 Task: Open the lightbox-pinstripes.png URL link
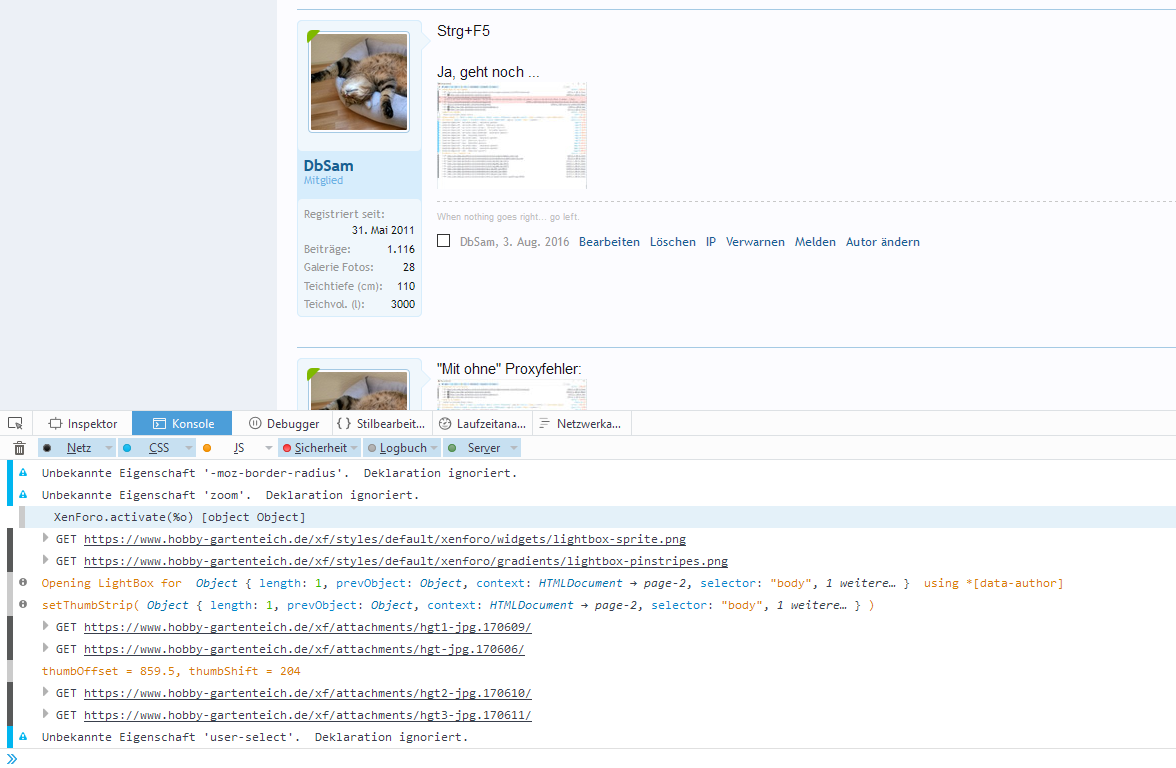[406, 561]
